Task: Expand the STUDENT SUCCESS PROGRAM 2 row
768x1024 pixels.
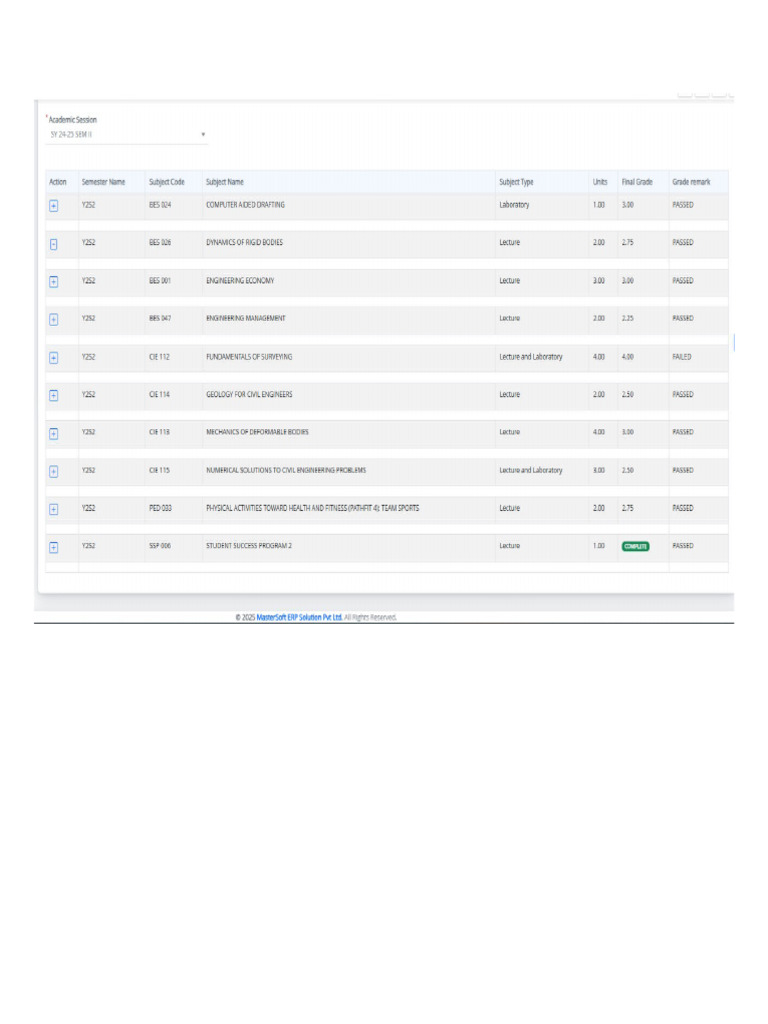Action: 54,547
